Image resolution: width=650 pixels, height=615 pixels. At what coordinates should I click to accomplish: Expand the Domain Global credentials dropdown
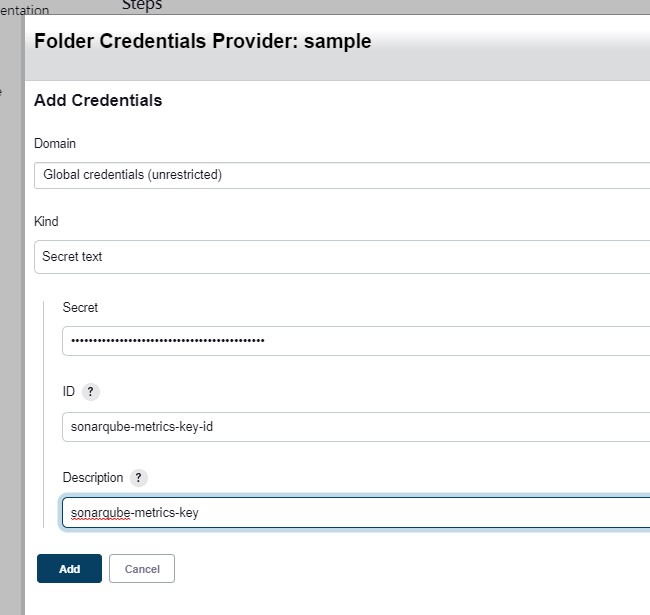click(342, 175)
